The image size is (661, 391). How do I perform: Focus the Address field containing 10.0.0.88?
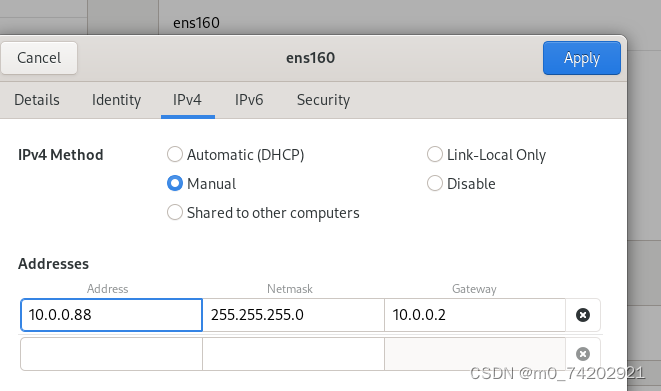click(x=111, y=315)
